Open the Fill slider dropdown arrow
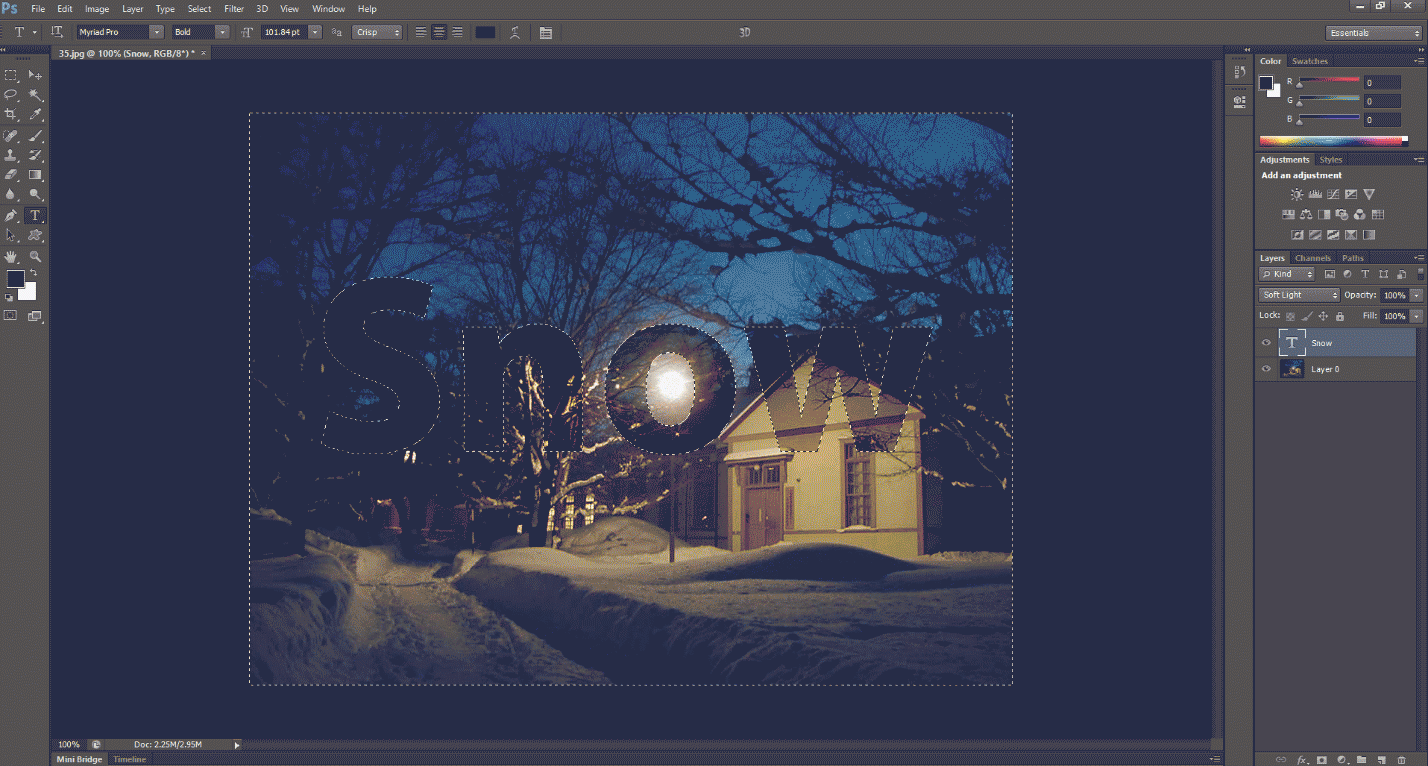1428x766 pixels. tap(1416, 316)
